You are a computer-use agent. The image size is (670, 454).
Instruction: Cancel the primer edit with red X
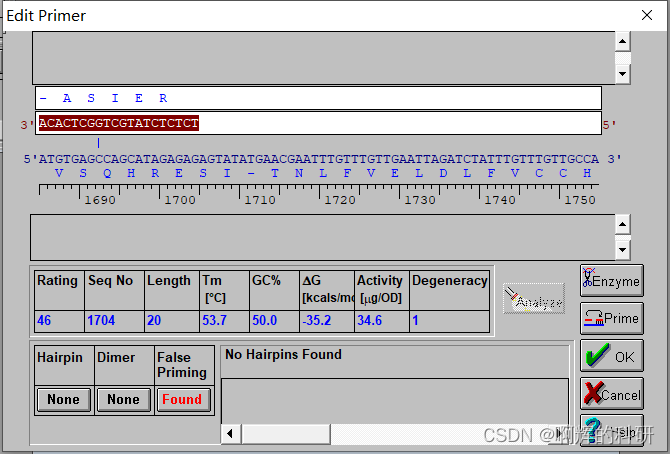point(611,393)
